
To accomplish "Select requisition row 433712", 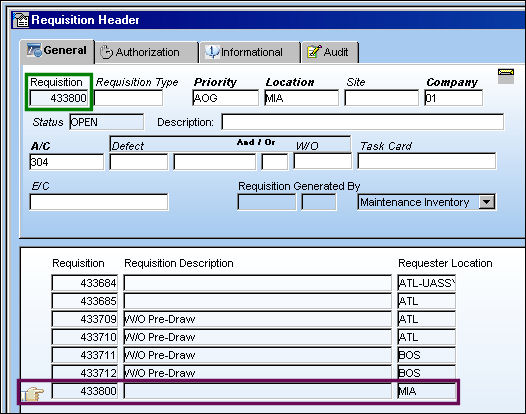I will pos(85,372).
